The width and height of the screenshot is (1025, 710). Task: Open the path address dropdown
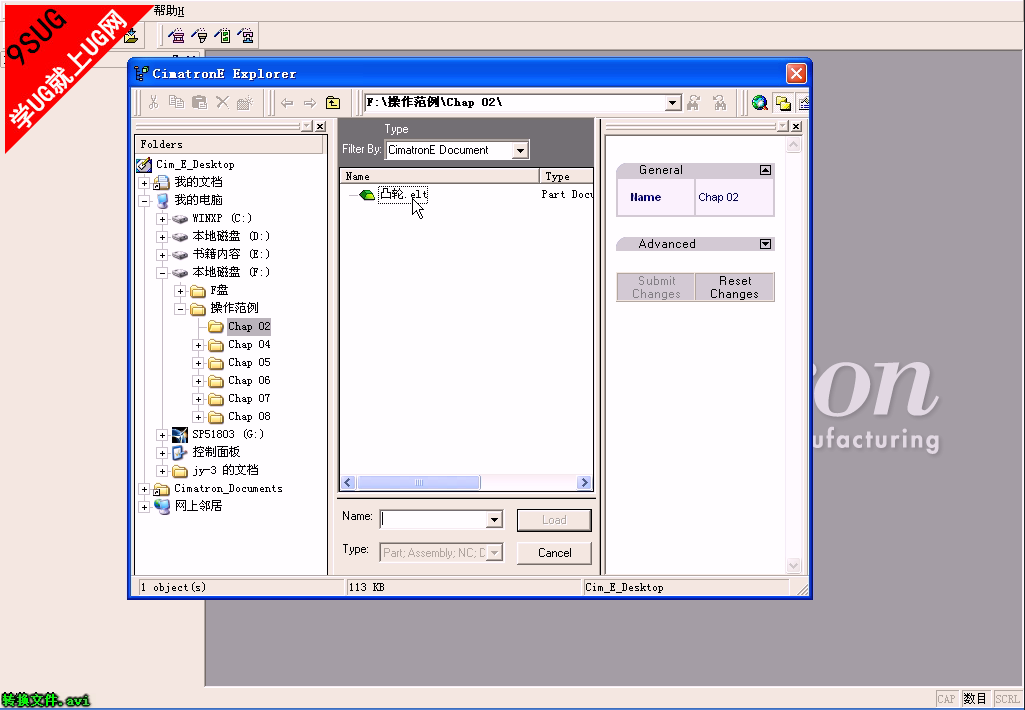673,103
